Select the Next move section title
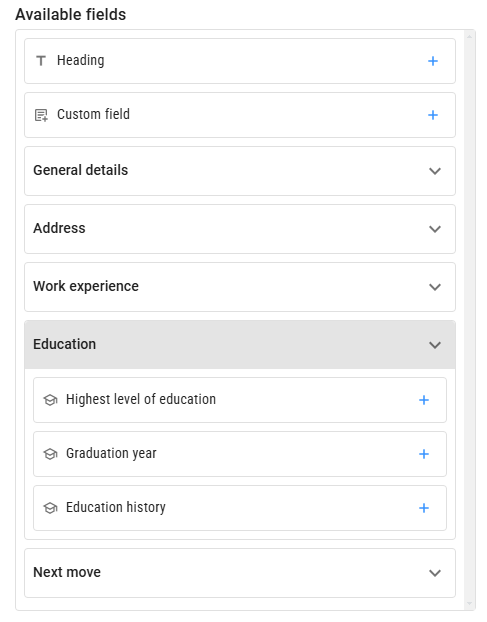Viewport: 487px width, 622px height. click(67, 572)
